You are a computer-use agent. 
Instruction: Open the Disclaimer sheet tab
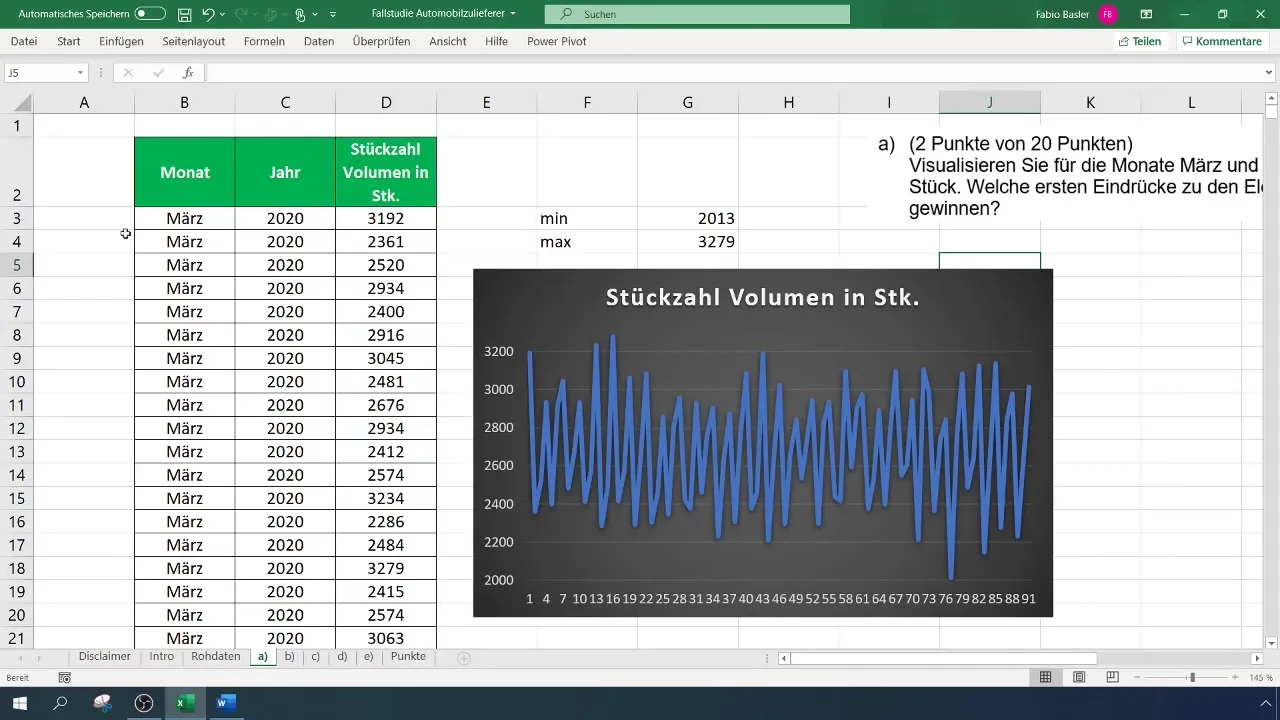105,657
